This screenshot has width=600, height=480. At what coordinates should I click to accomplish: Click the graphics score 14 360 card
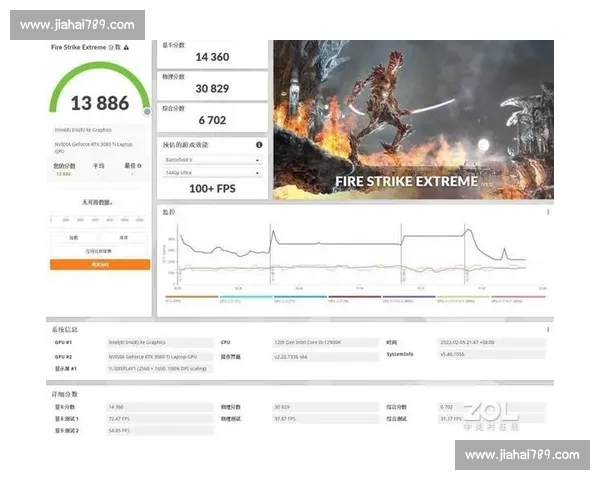[212, 52]
